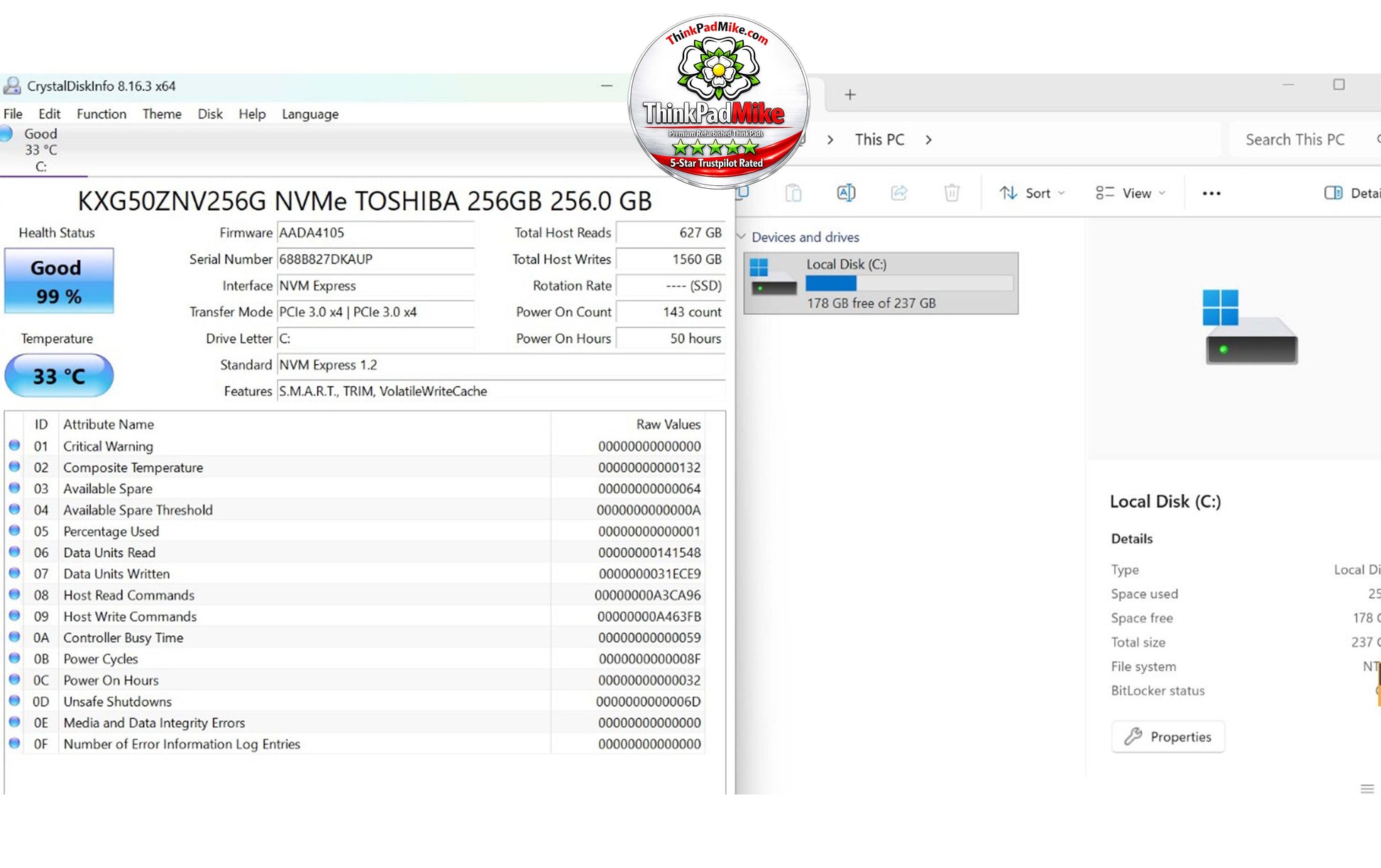Click the Local Disk (C:) space usage bar
This screenshot has height=868, width=1381.
click(909, 284)
